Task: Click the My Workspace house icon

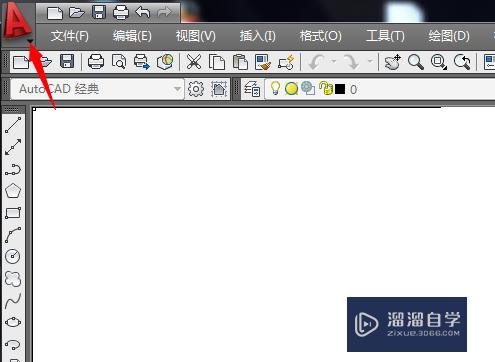Action: [219, 89]
